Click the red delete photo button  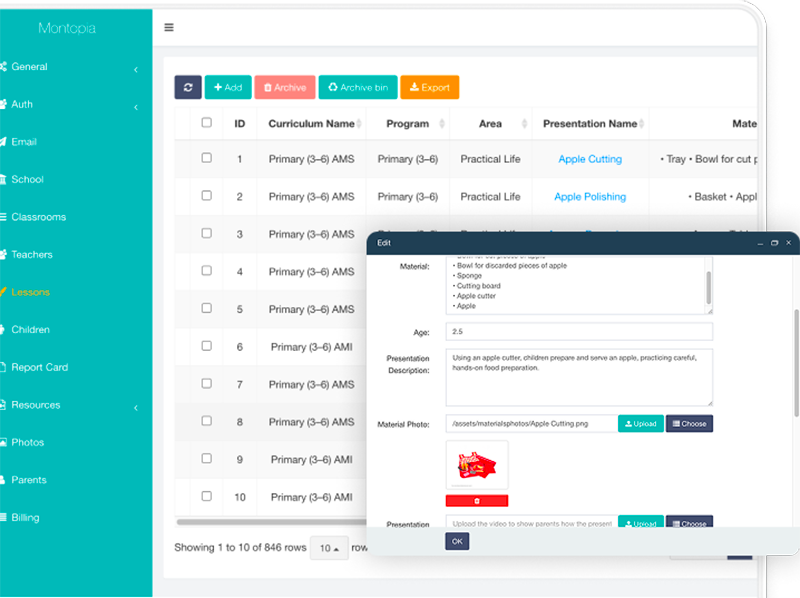pos(476,500)
